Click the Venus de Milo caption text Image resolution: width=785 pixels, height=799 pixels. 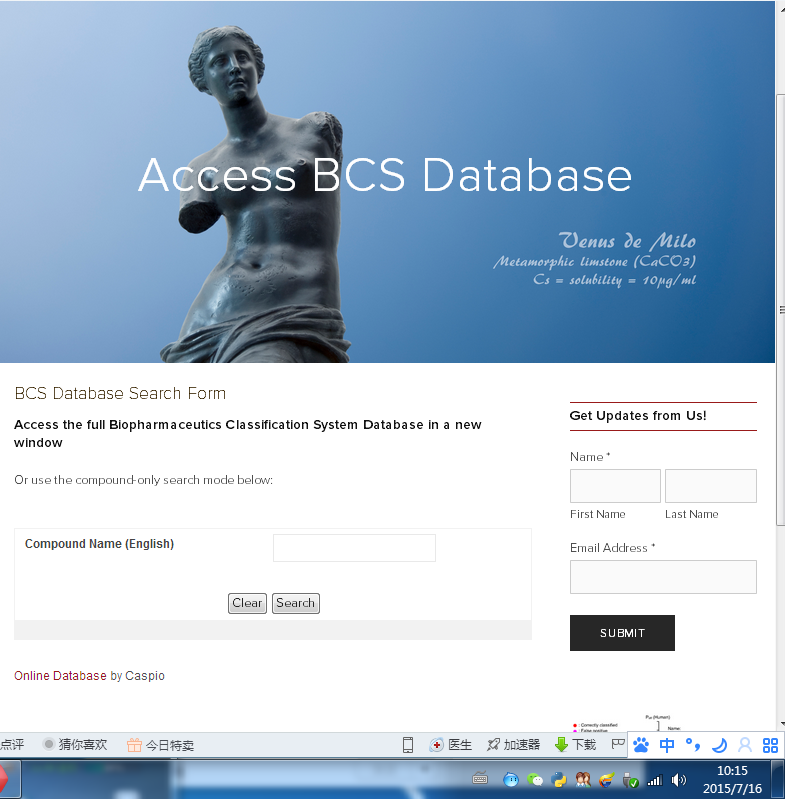[627, 241]
